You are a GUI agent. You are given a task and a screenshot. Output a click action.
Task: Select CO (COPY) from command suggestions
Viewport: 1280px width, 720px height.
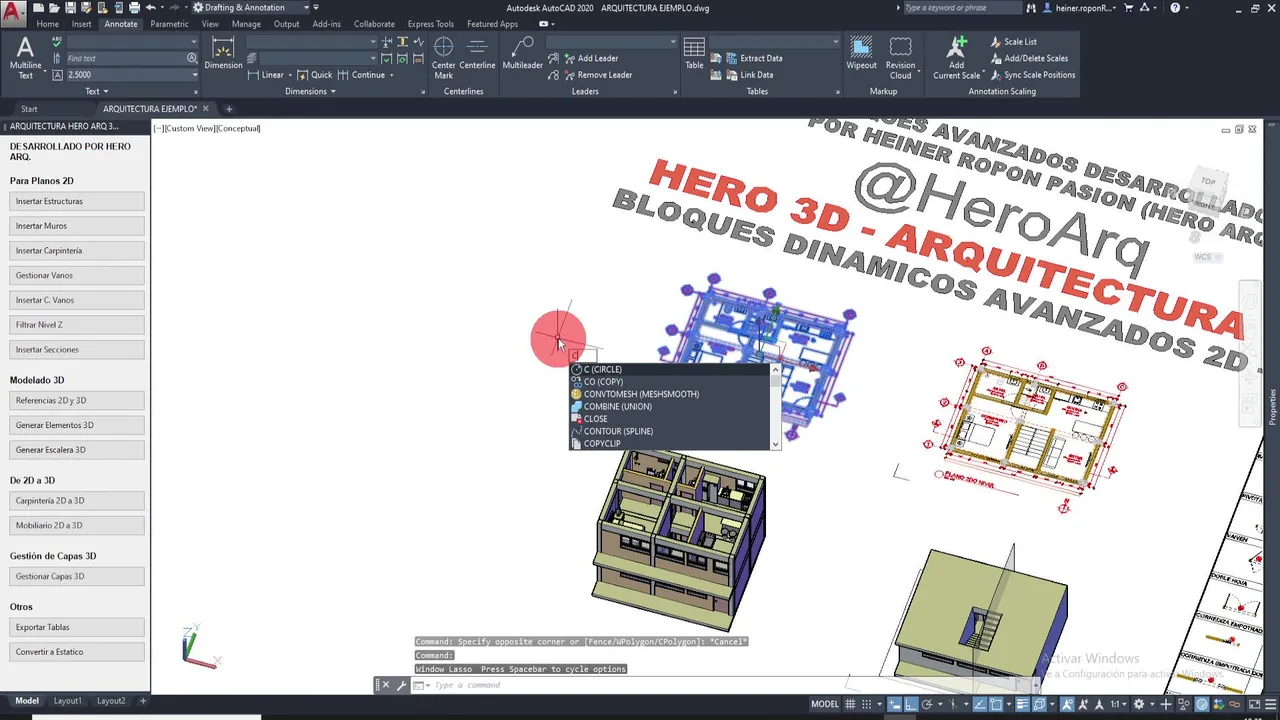[x=668, y=382]
